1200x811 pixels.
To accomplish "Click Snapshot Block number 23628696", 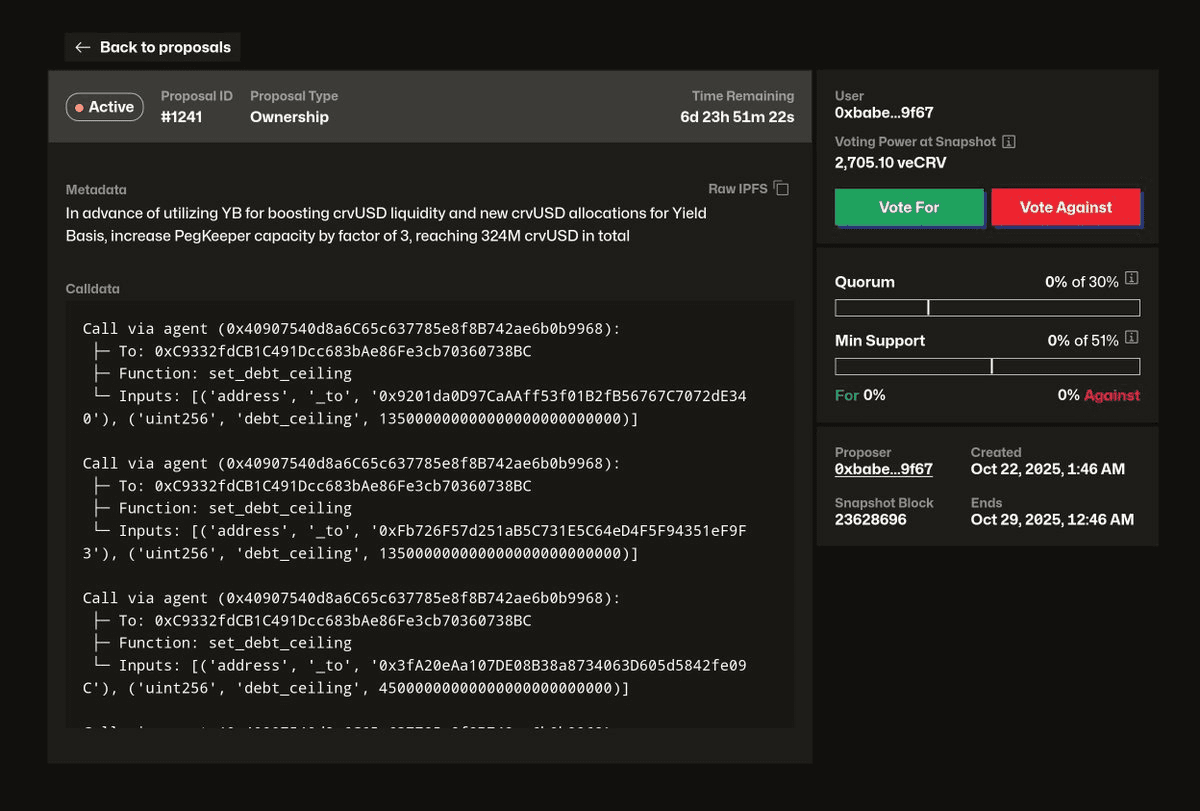I will pos(870,520).
